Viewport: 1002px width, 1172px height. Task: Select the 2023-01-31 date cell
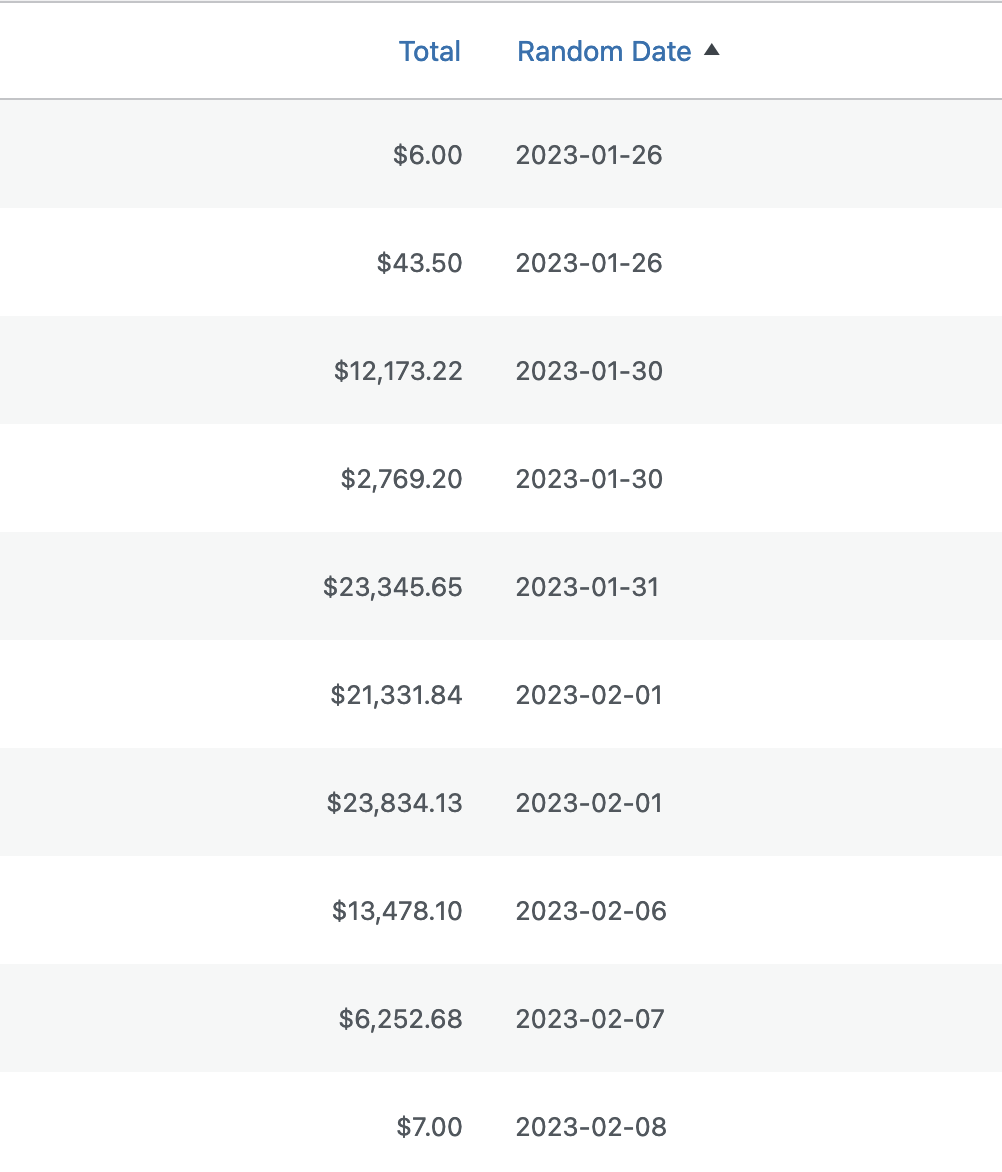pos(589,587)
